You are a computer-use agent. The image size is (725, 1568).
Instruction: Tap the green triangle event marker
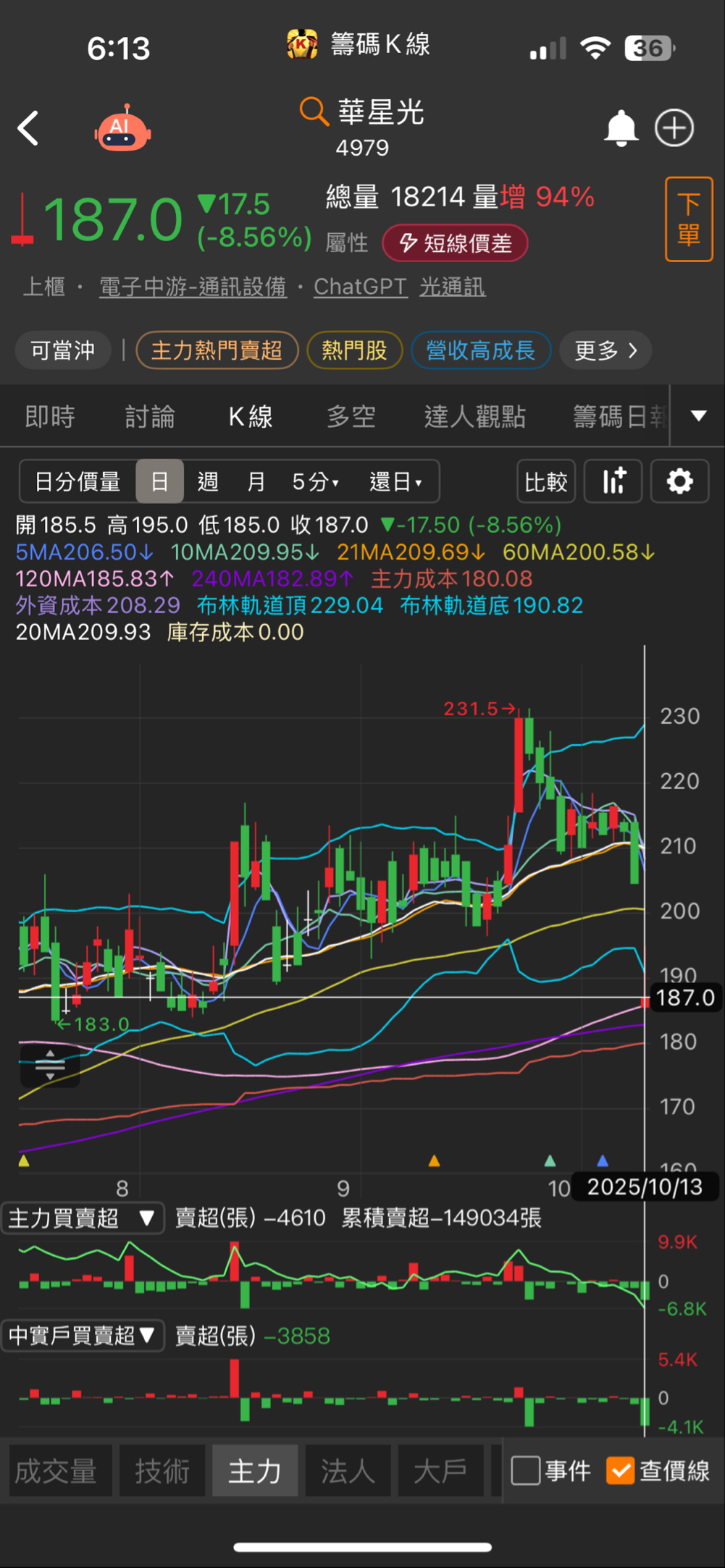pos(550,1160)
